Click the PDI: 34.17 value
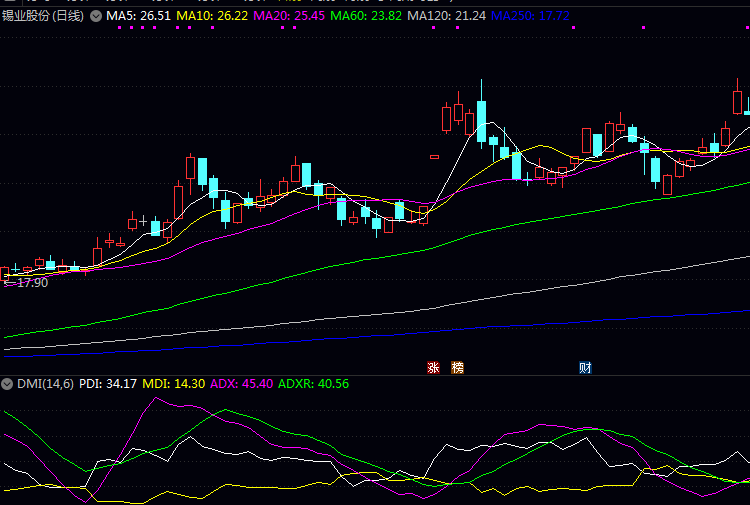 (x=108, y=384)
